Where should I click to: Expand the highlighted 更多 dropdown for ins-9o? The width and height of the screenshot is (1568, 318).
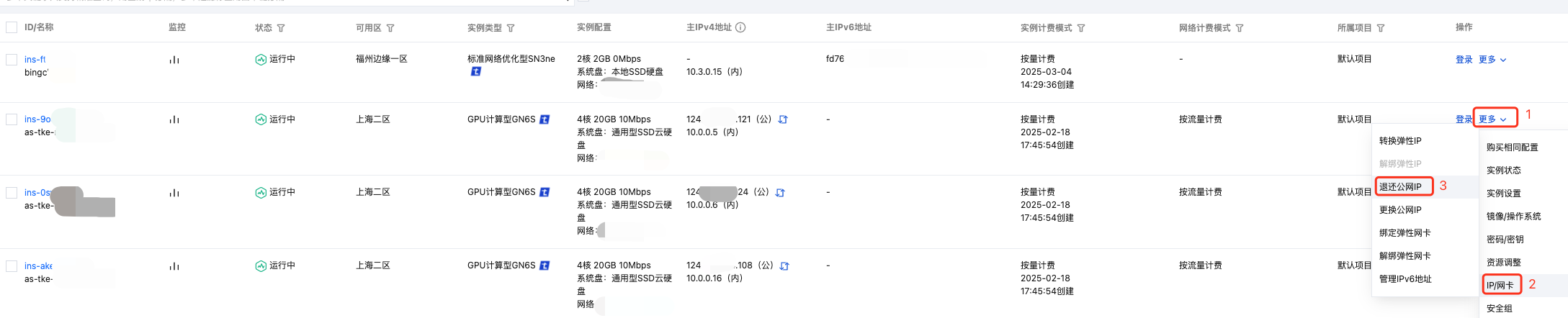1492,119
